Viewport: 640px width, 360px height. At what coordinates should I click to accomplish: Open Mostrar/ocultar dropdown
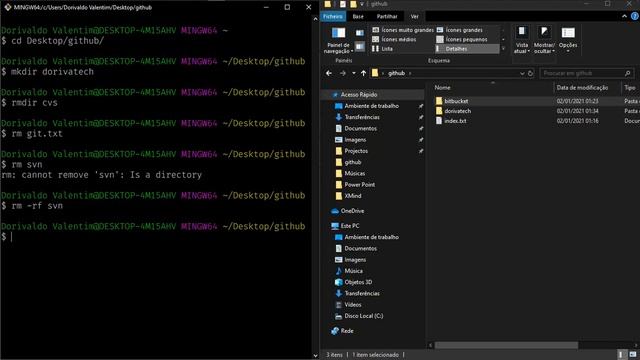pos(544,40)
